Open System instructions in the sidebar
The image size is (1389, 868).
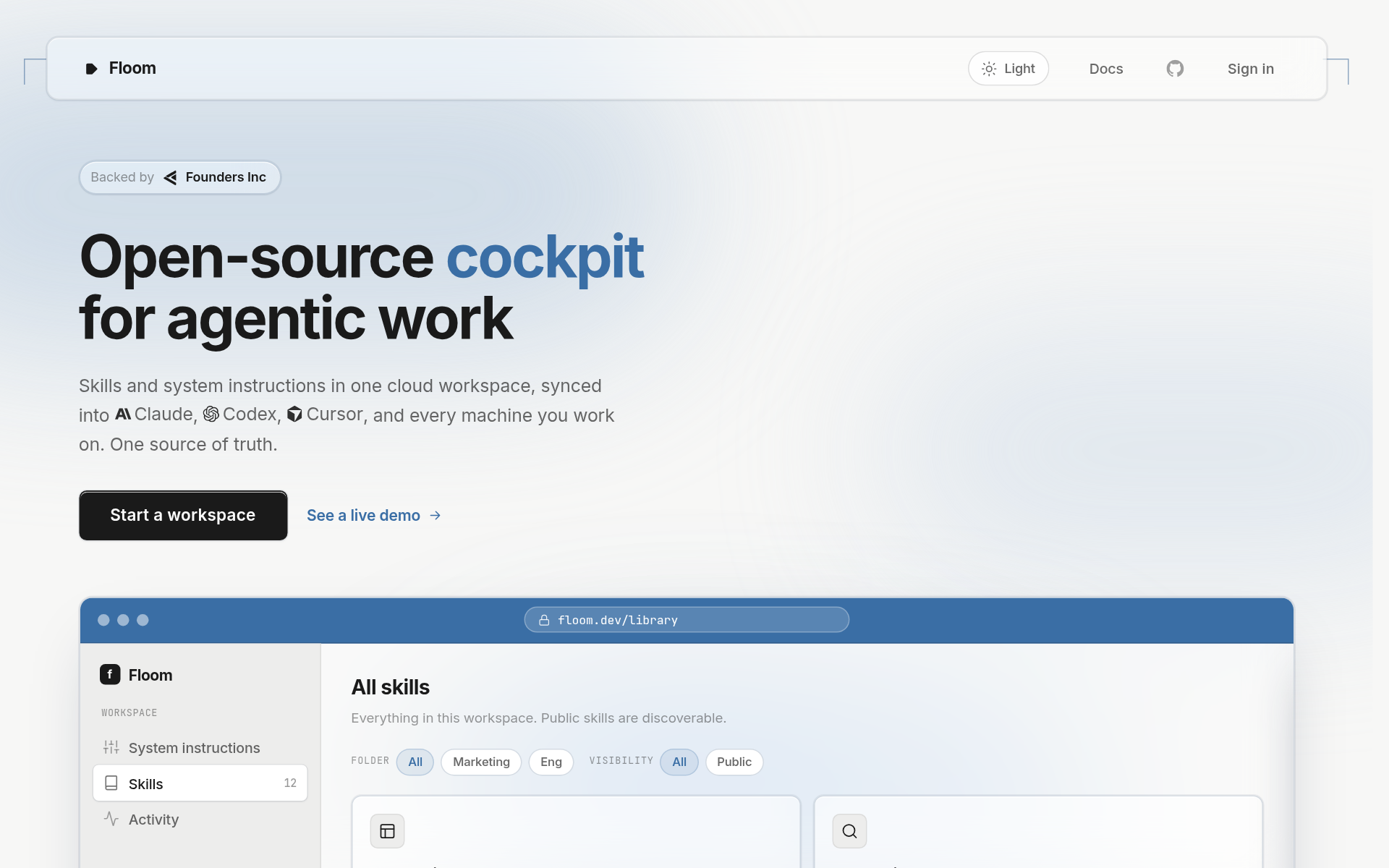click(x=200, y=748)
